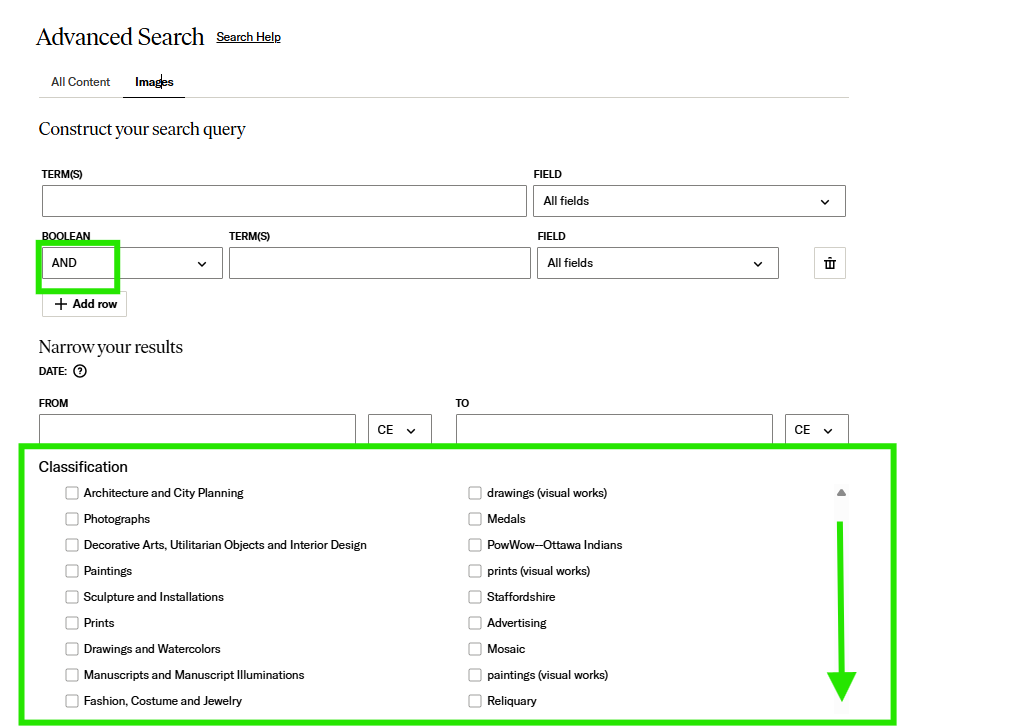
Task: Open the Search Help link
Action: coord(248,37)
